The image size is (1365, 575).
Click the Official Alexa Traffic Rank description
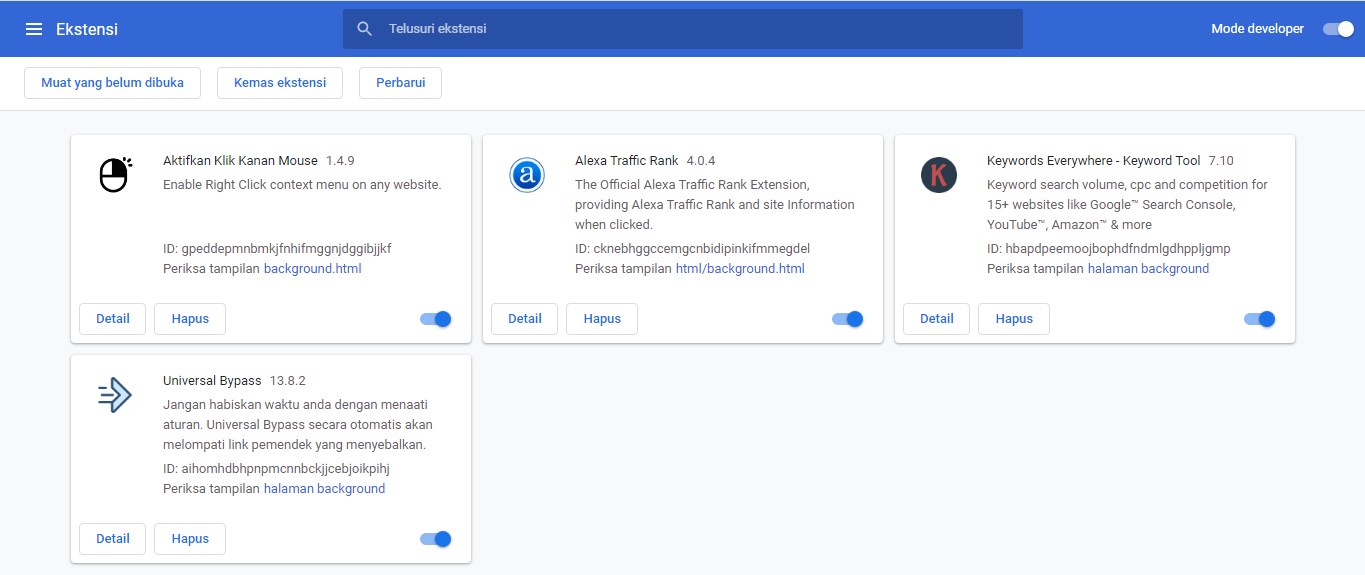[x=715, y=204]
